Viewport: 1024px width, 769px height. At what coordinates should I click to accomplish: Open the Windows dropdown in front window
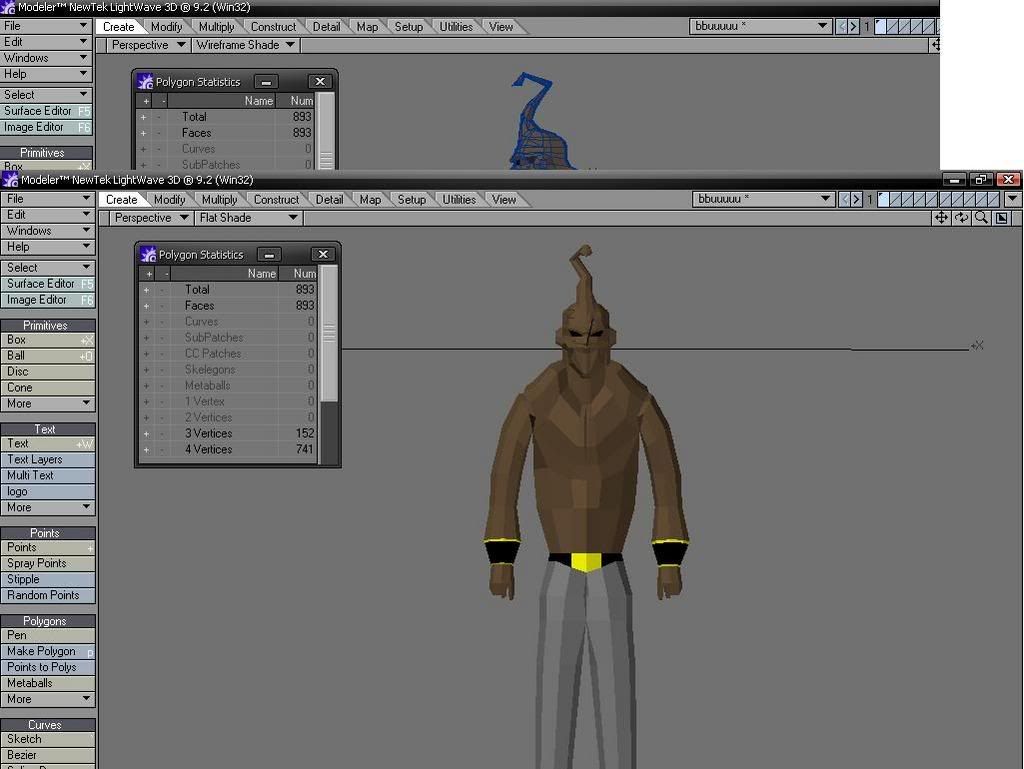[48, 231]
